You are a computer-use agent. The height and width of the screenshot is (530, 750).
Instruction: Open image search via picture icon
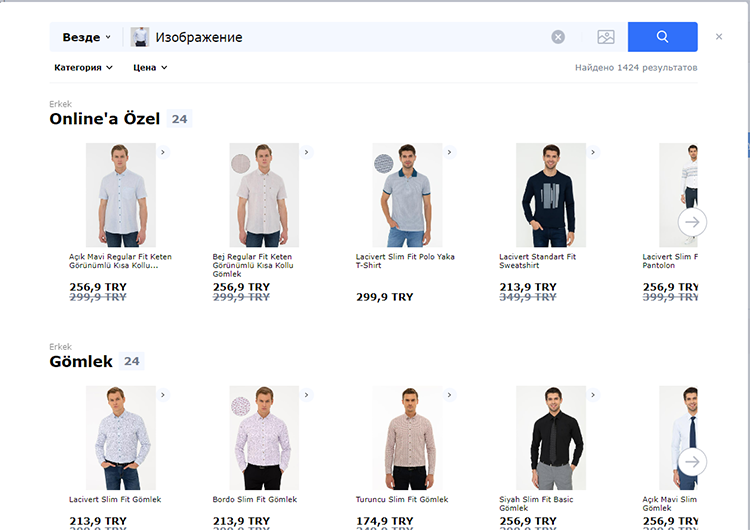coord(606,37)
